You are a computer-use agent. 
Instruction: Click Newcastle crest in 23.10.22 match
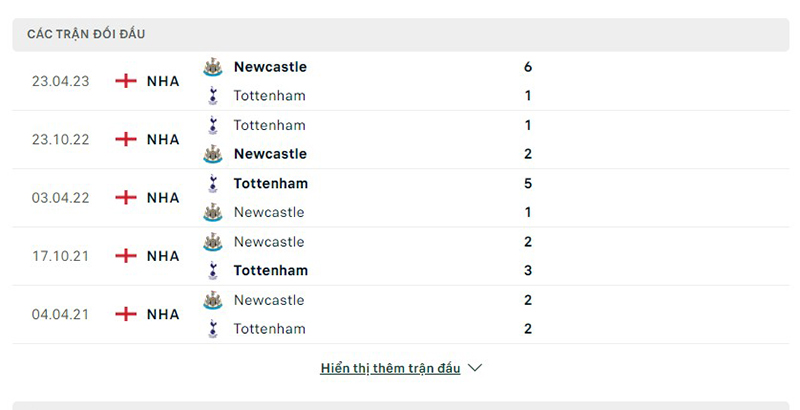coord(212,154)
